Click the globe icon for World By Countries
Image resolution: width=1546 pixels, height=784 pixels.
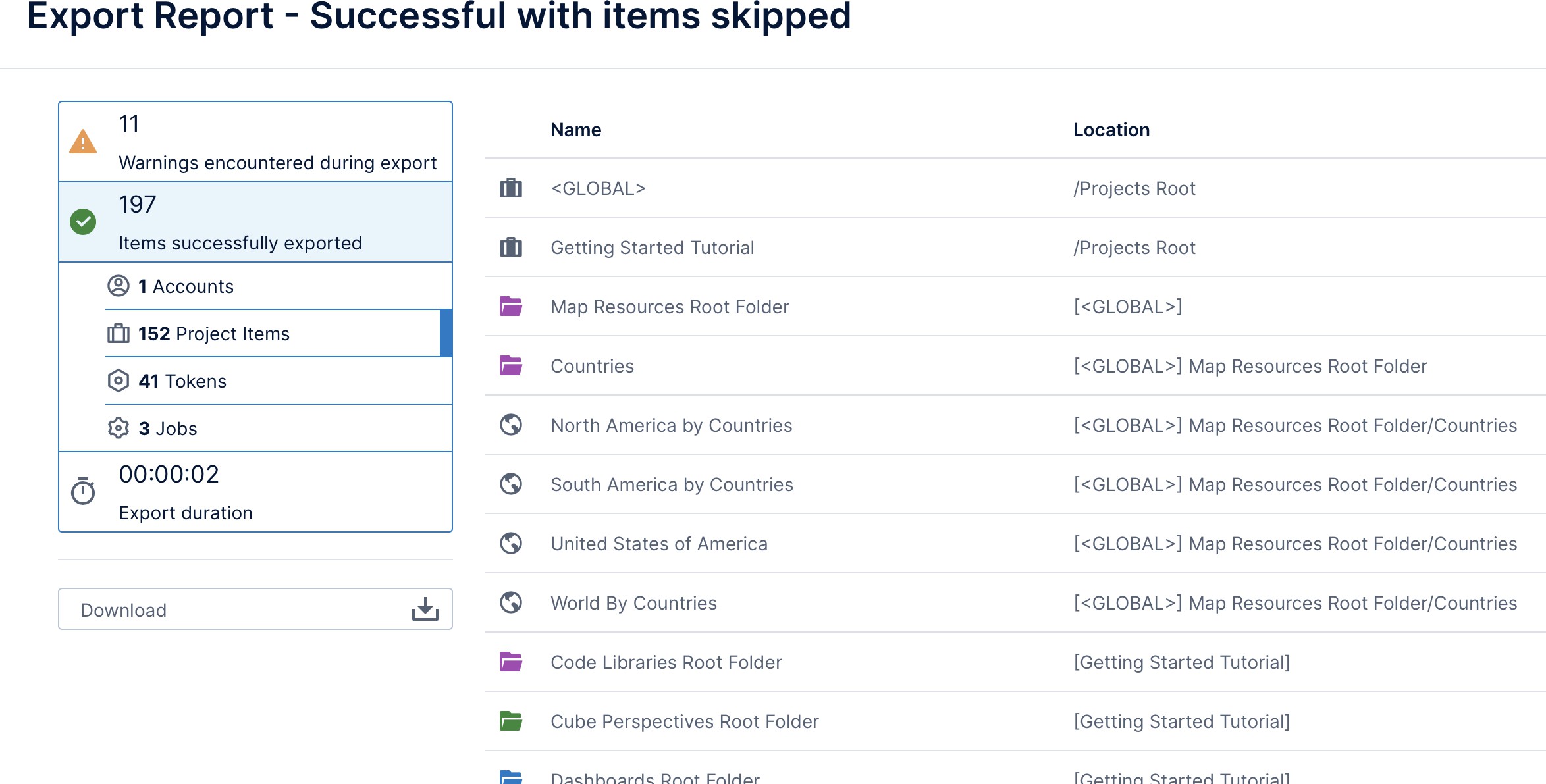click(x=511, y=602)
